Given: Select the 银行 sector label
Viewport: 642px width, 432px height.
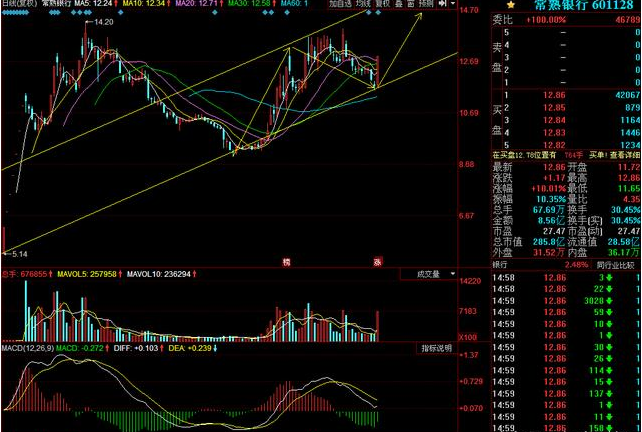Looking at the screenshot, I should click(x=501, y=264).
